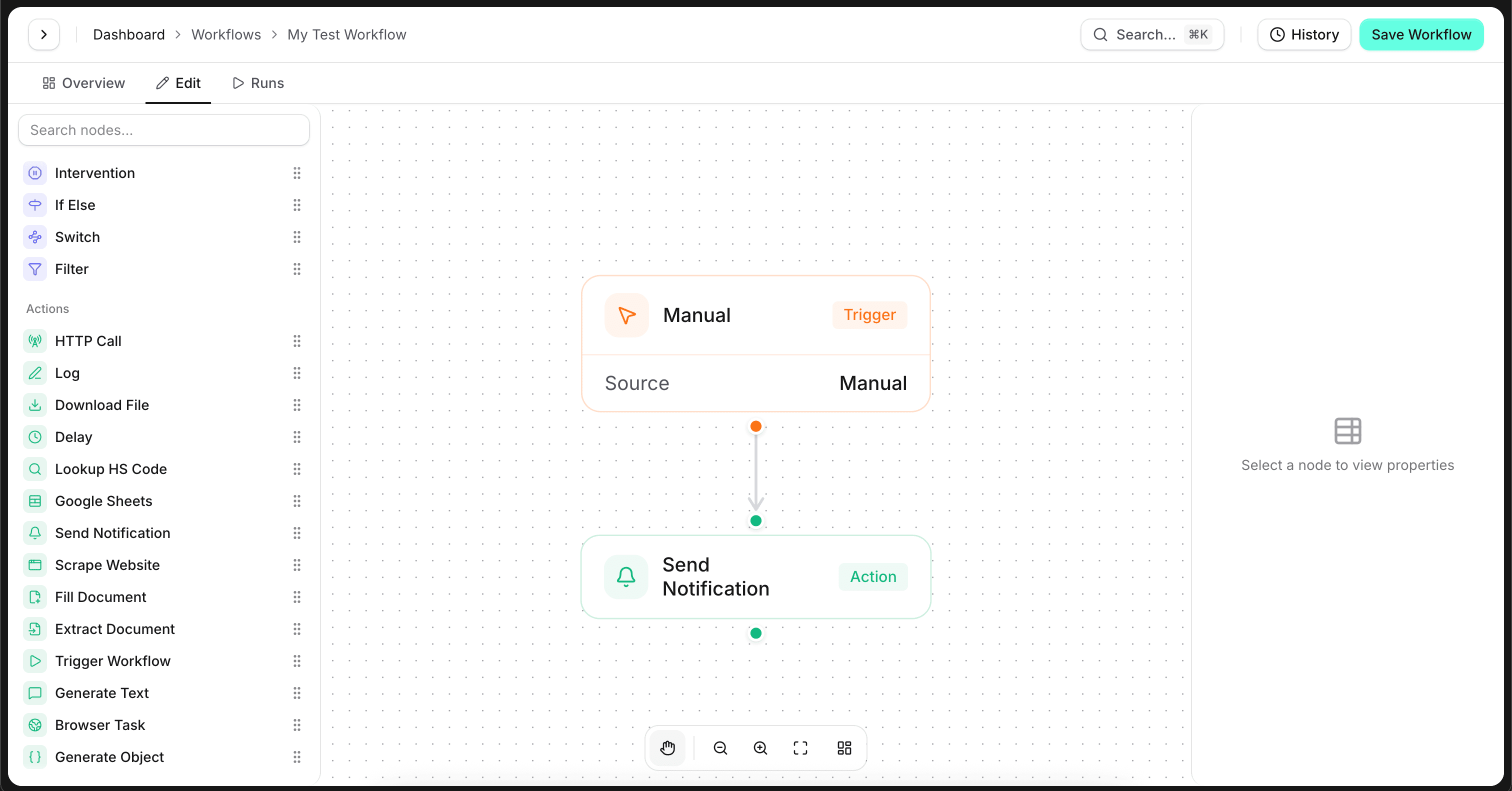The height and width of the screenshot is (791, 1512).
Task: Select the HTTP Call action icon
Action: [x=35, y=341]
